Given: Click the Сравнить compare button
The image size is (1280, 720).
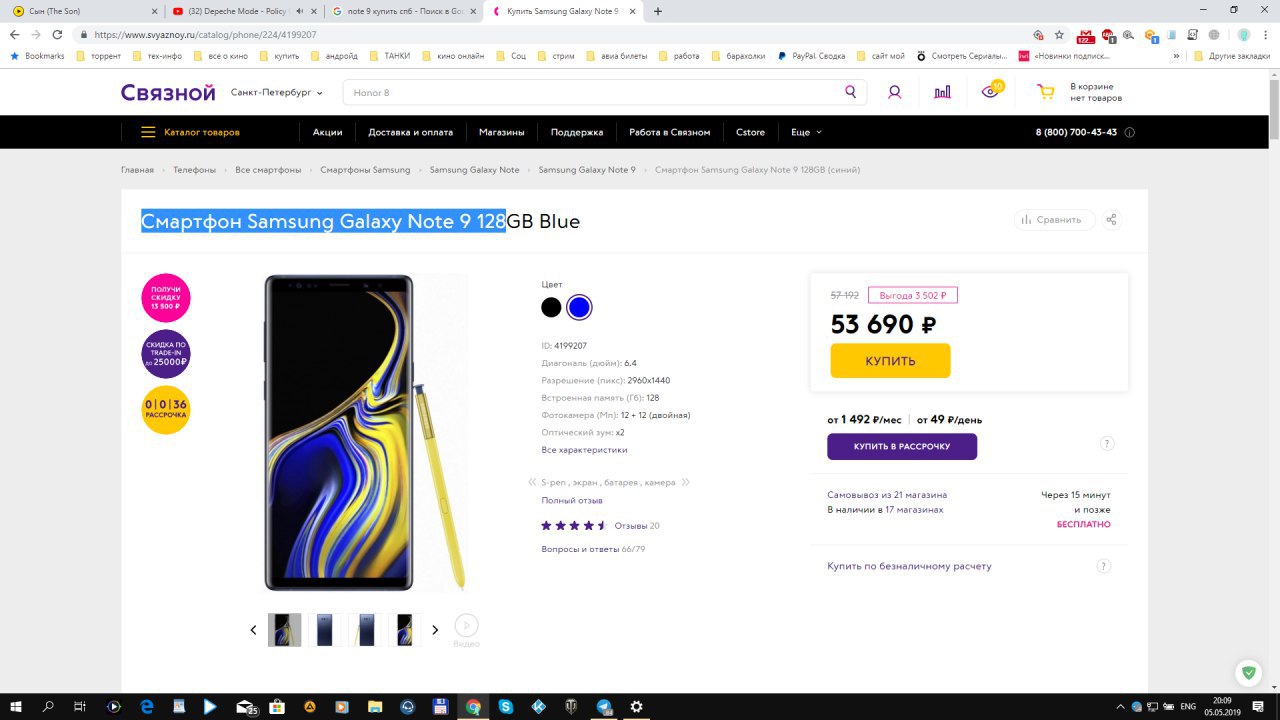Looking at the screenshot, I should [x=1054, y=220].
